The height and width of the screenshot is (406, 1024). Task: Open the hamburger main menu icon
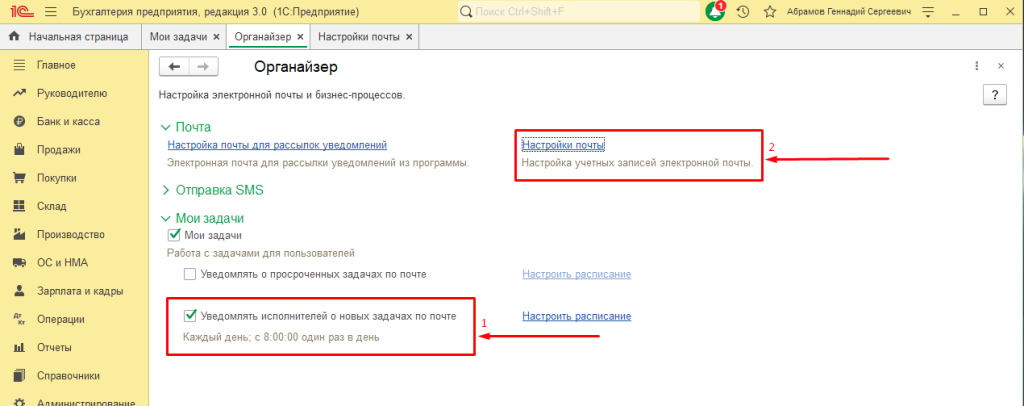click(52, 12)
